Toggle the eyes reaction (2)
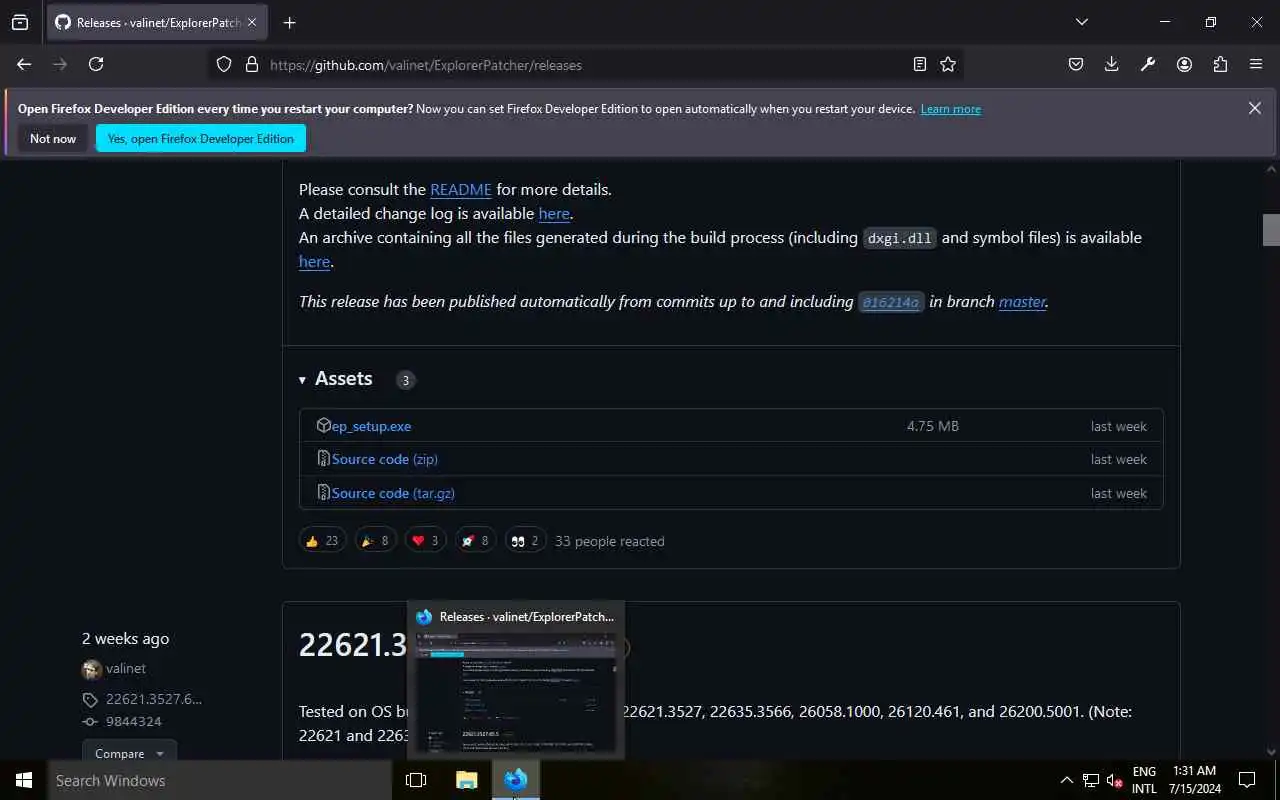 [525, 540]
